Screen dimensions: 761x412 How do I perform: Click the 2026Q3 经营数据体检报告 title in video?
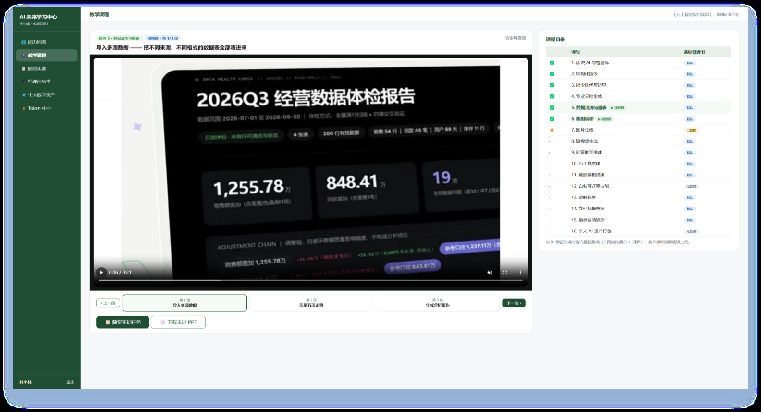[306, 97]
